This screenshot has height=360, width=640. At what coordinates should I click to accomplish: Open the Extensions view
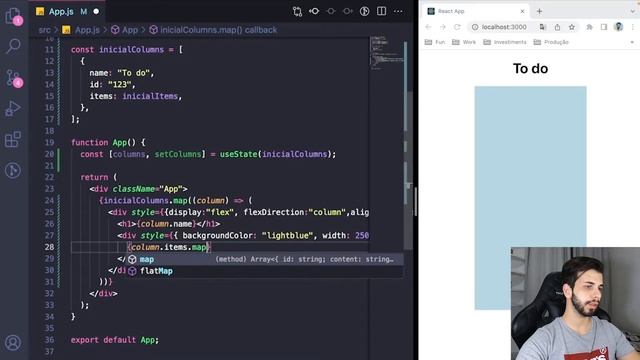point(13,140)
